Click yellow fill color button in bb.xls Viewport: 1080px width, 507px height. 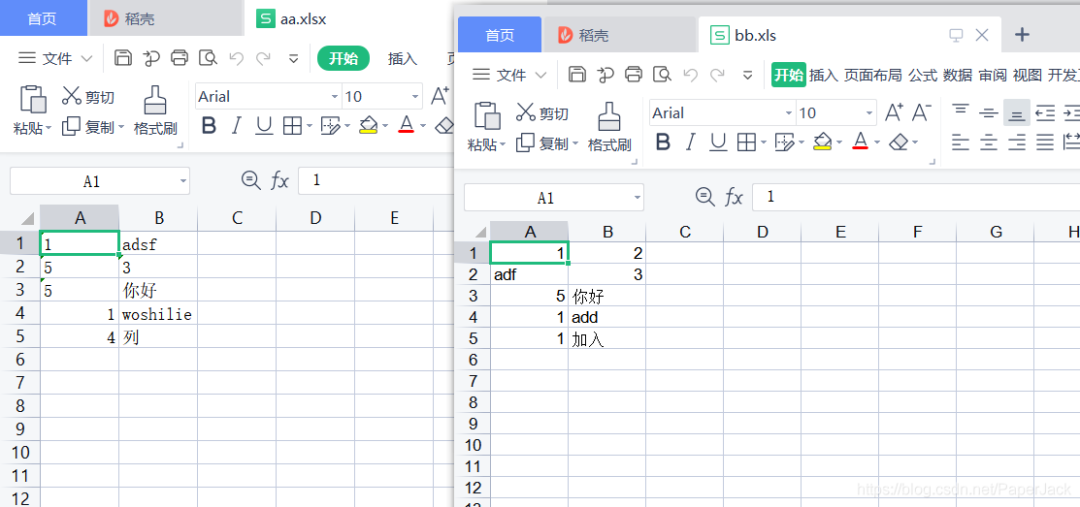coord(822,142)
